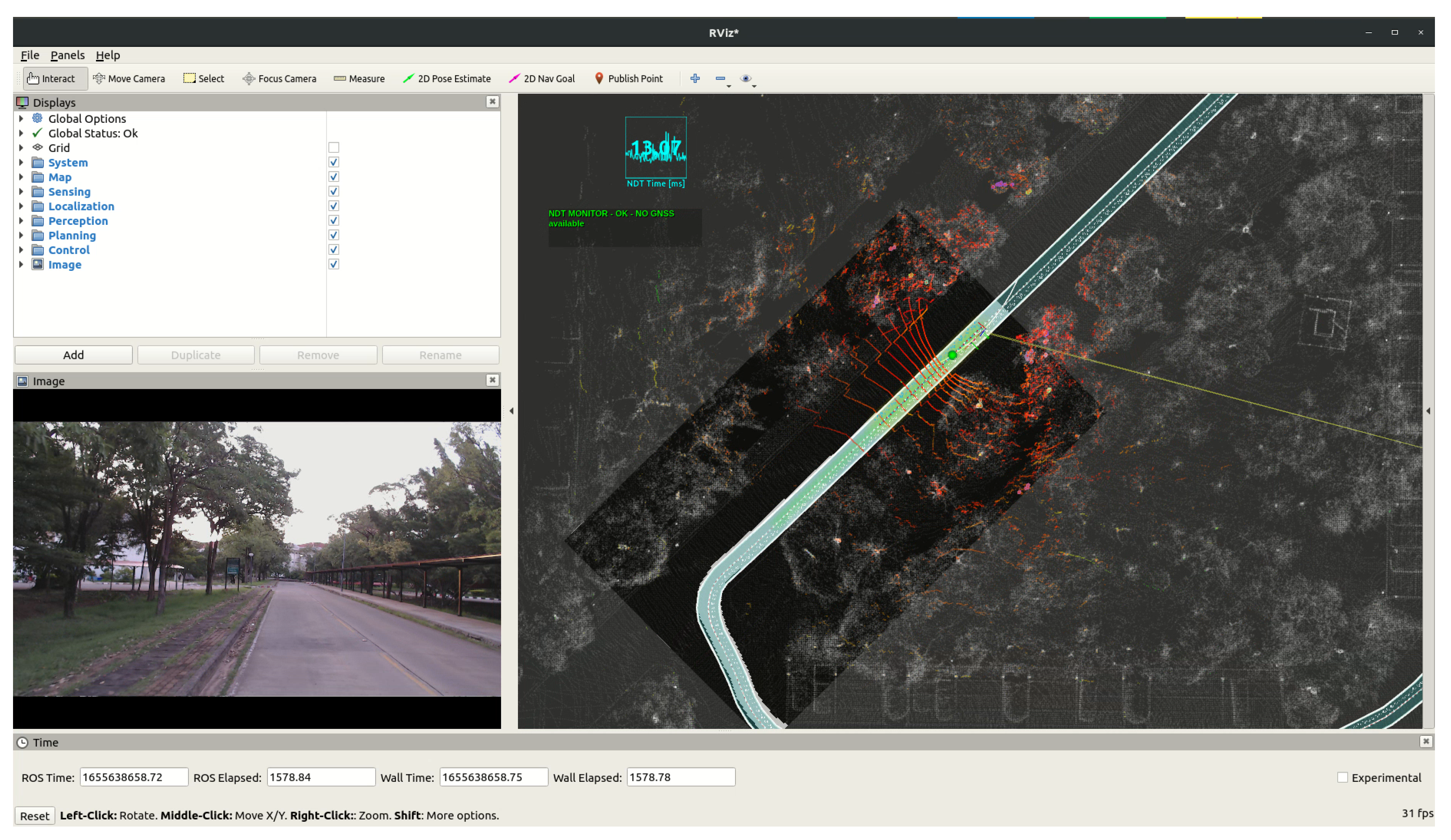Viewport: 1451px width, 840px height.
Task: Click the Focus Camera tool
Action: pyautogui.click(x=280, y=79)
